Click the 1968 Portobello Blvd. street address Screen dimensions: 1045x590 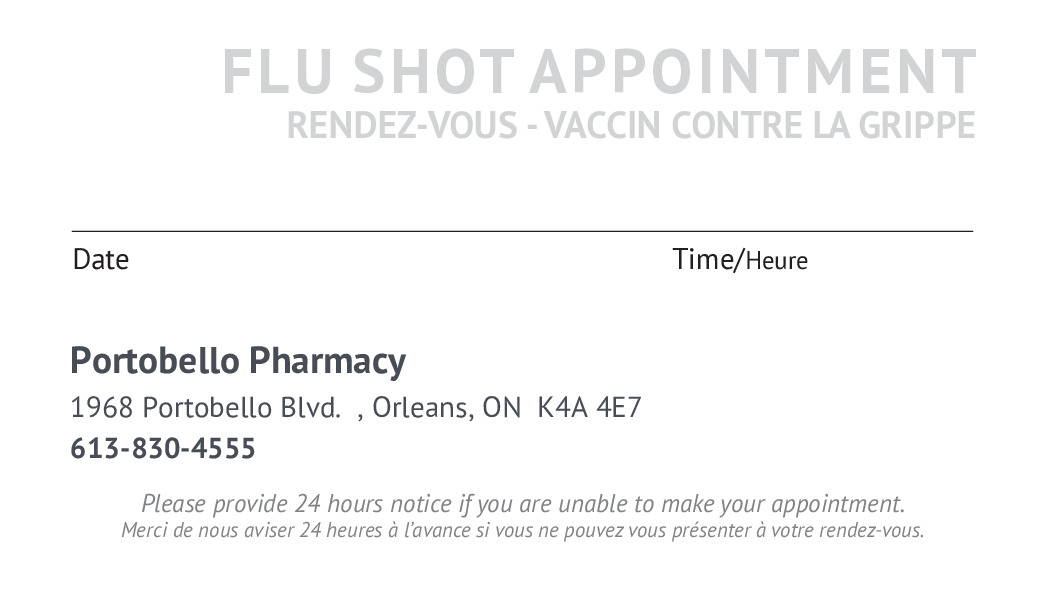tap(205, 408)
